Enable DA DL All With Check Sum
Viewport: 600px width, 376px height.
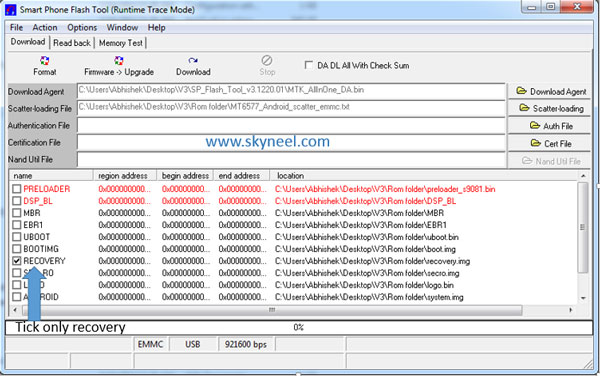[308, 65]
